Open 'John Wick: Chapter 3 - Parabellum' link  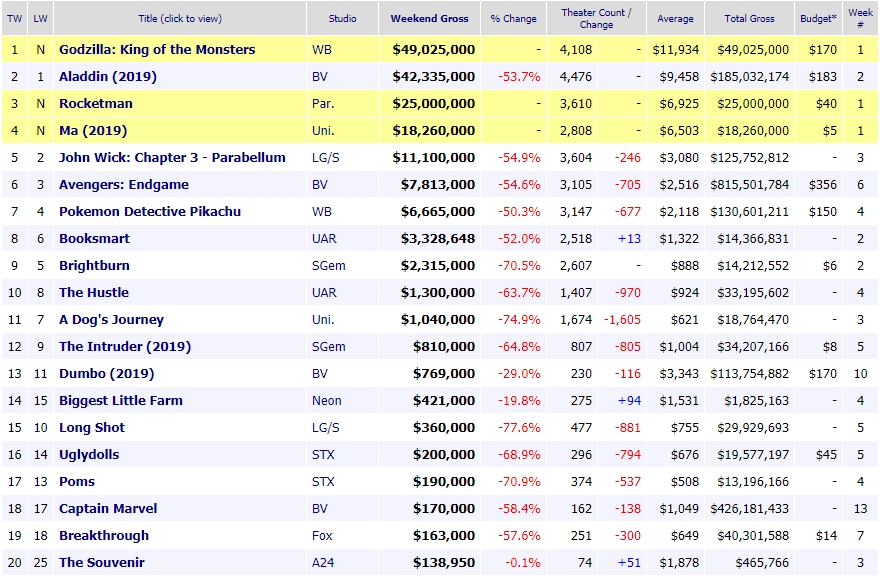[172, 157]
